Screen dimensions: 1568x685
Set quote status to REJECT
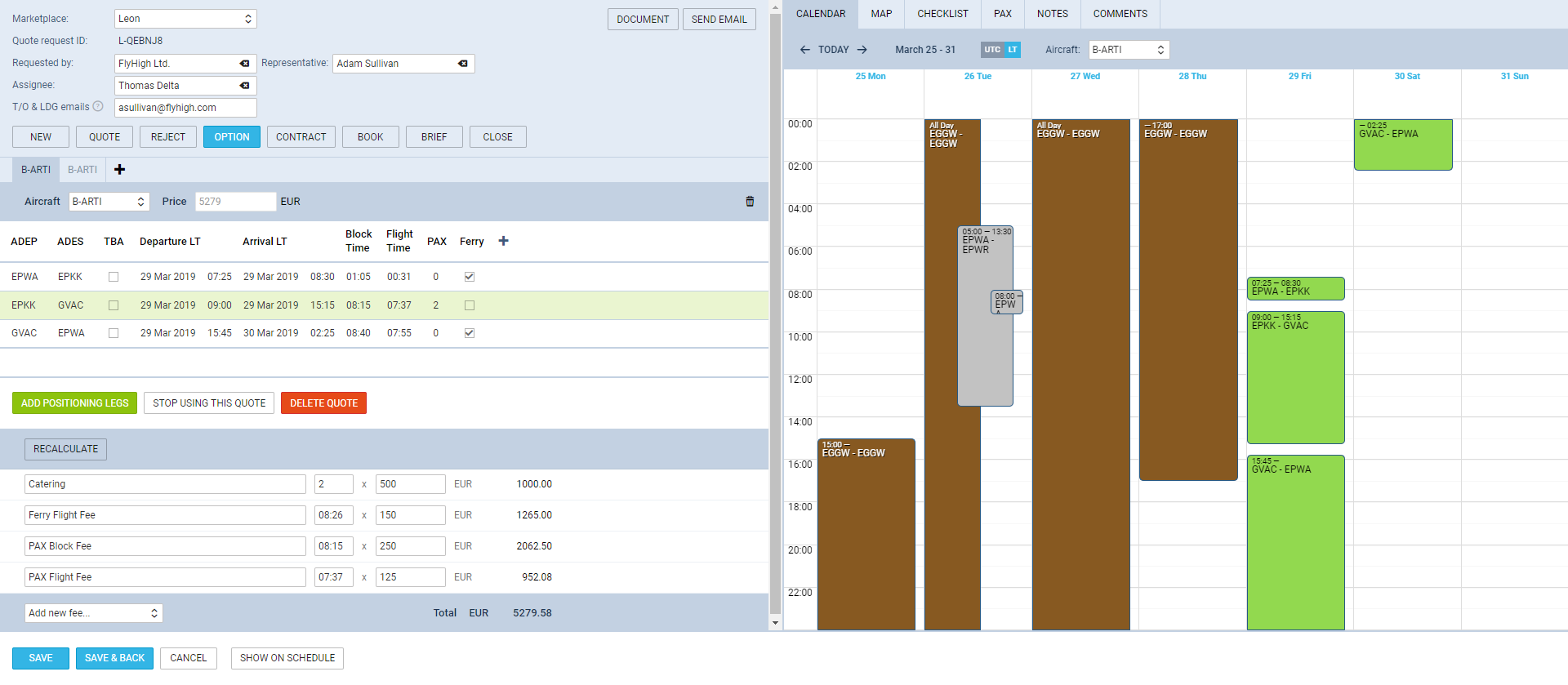point(168,137)
